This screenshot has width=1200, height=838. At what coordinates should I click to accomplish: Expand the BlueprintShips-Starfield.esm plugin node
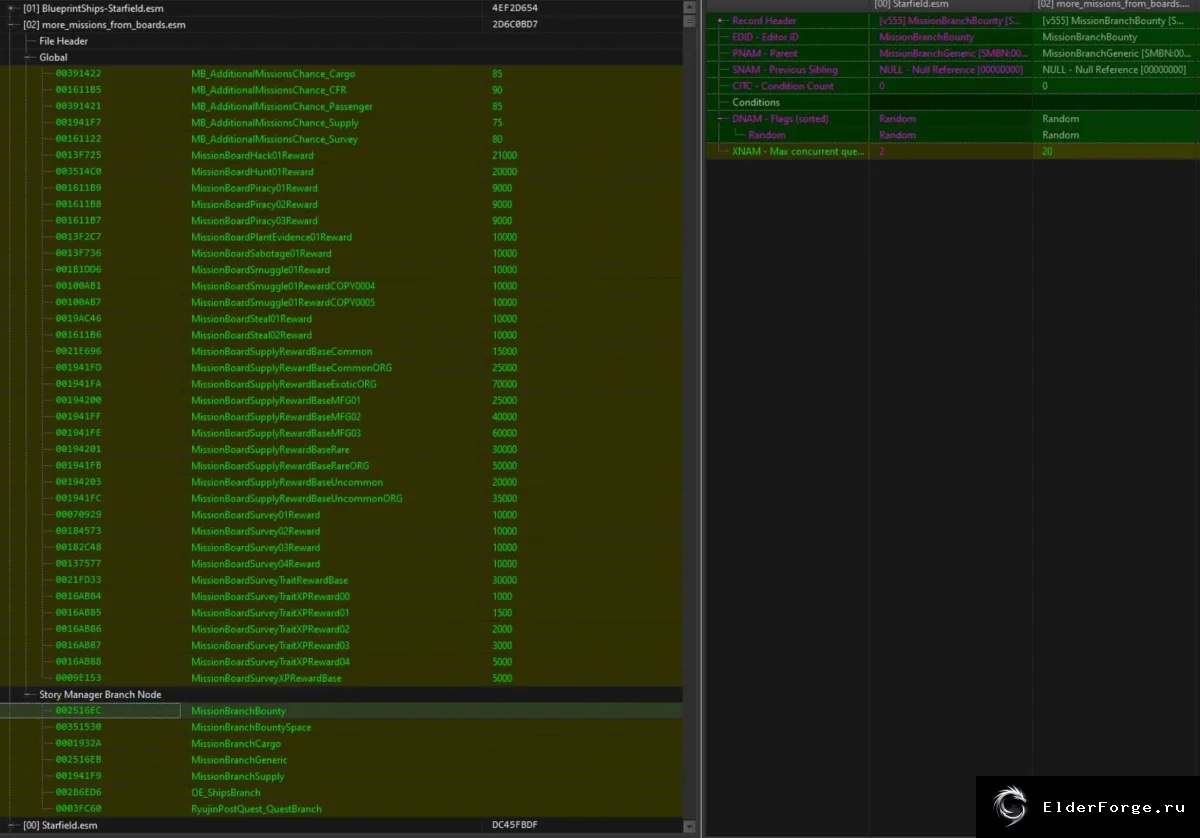point(12,8)
